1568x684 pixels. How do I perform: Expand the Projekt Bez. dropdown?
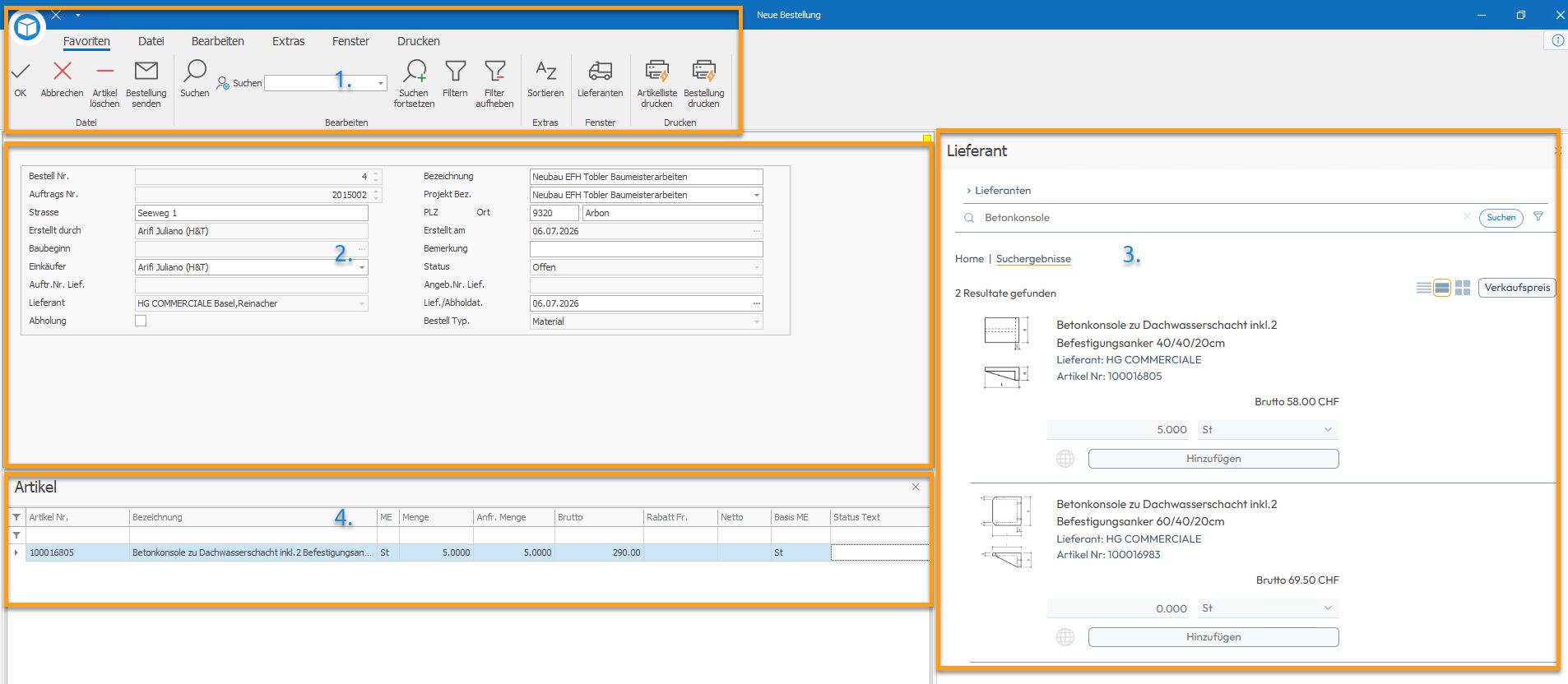(756, 195)
